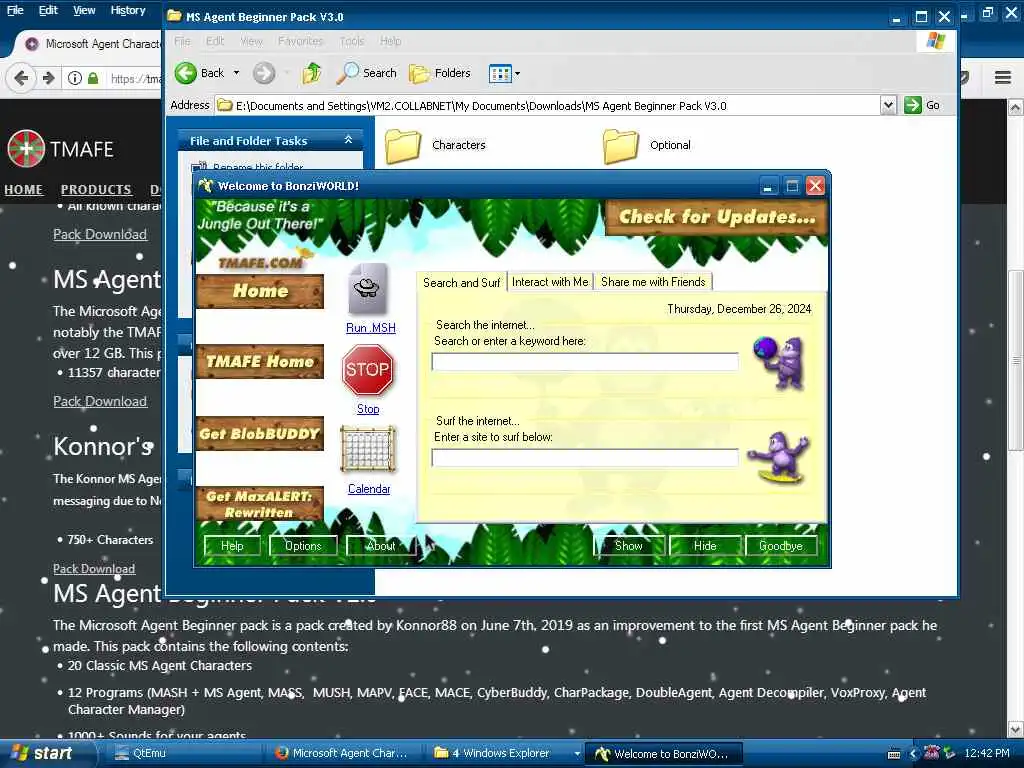1024x768 pixels.
Task: Switch to Interact with Me tab
Action: click(x=550, y=281)
